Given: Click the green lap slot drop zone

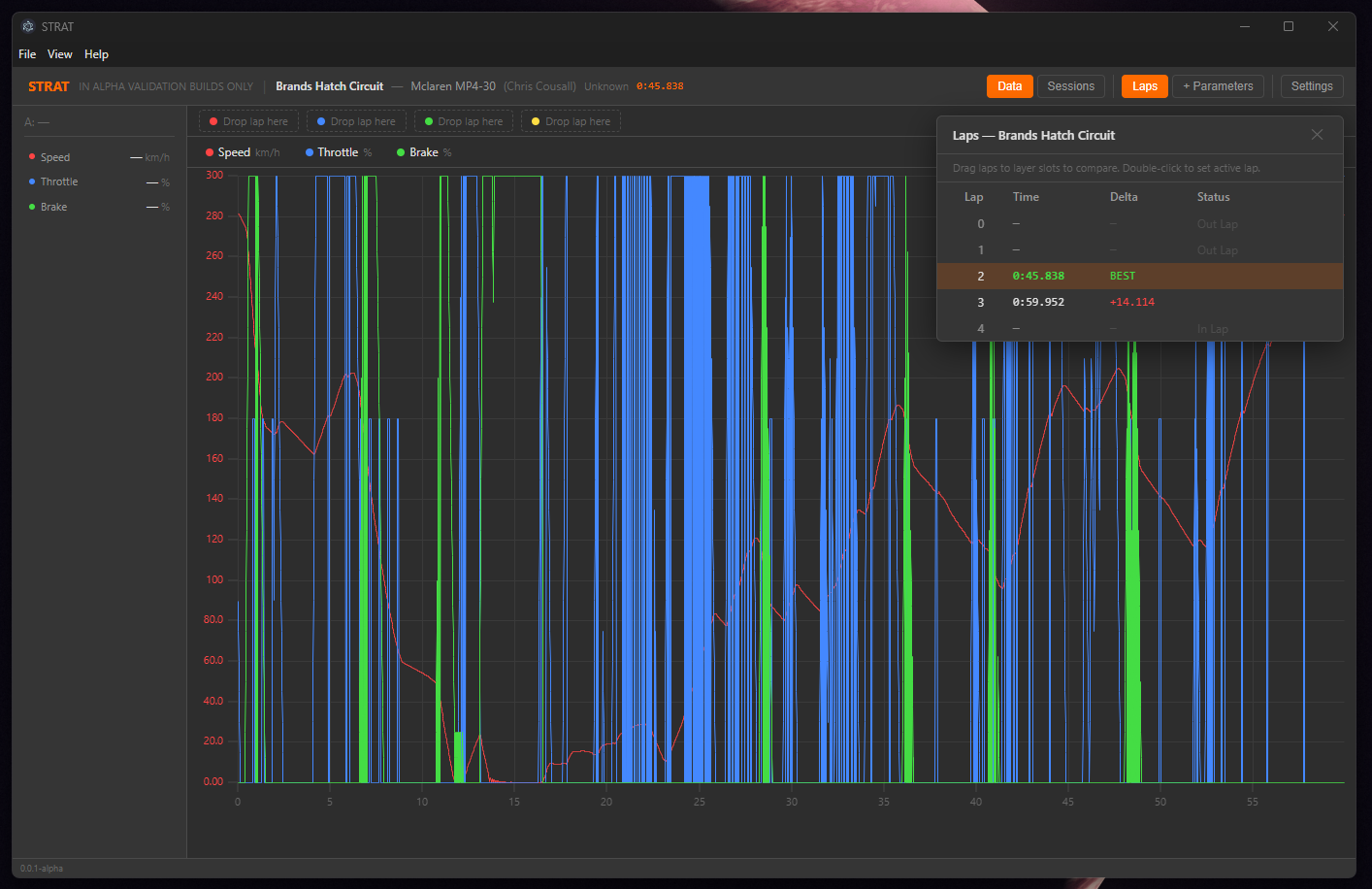Looking at the screenshot, I should tap(464, 121).
